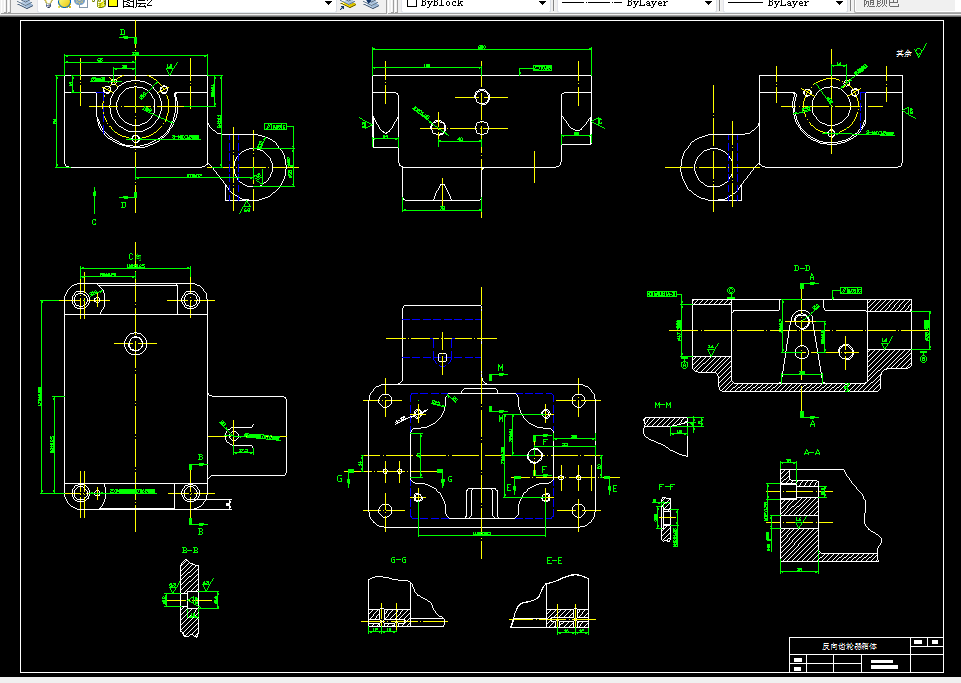The width and height of the screenshot is (961, 683).
Task: Expand the layer name dropdown arrow
Action: [x=328, y=4]
